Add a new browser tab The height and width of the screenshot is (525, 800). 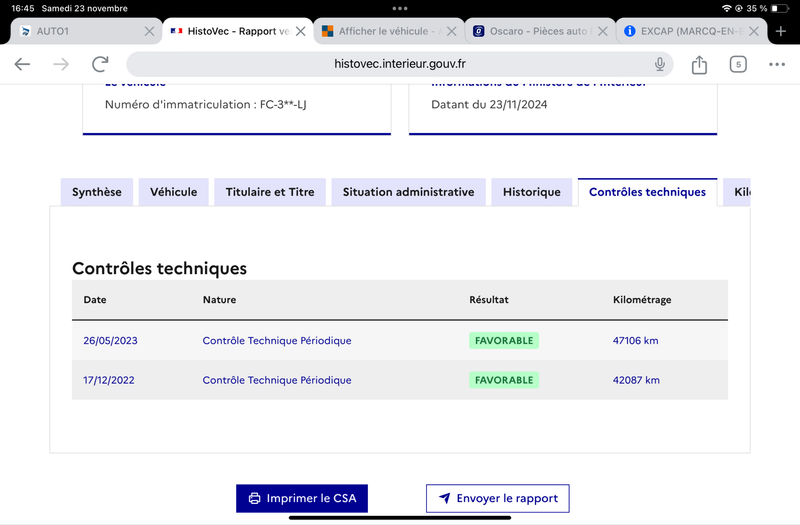(781, 31)
